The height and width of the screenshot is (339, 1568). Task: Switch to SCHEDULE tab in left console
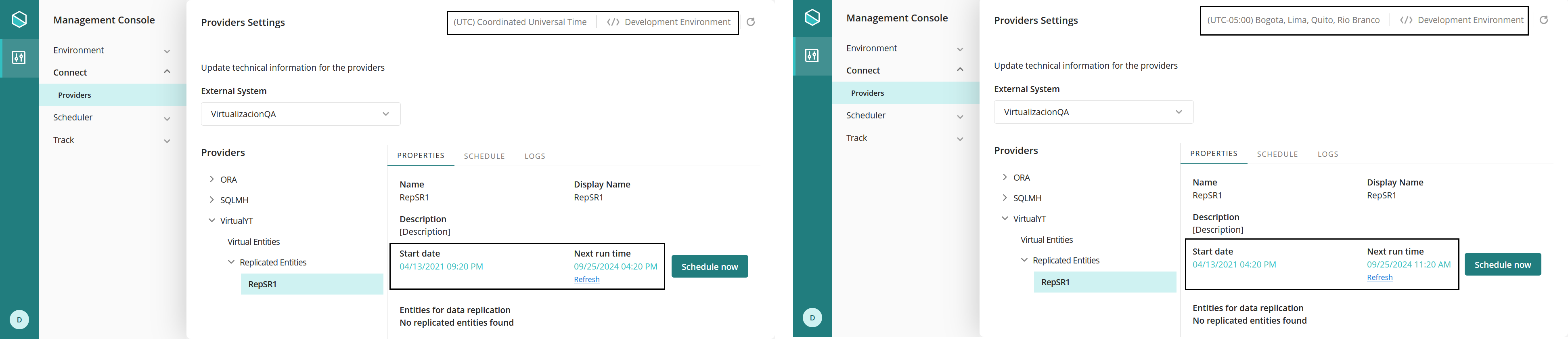pyautogui.click(x=484, y=156)
